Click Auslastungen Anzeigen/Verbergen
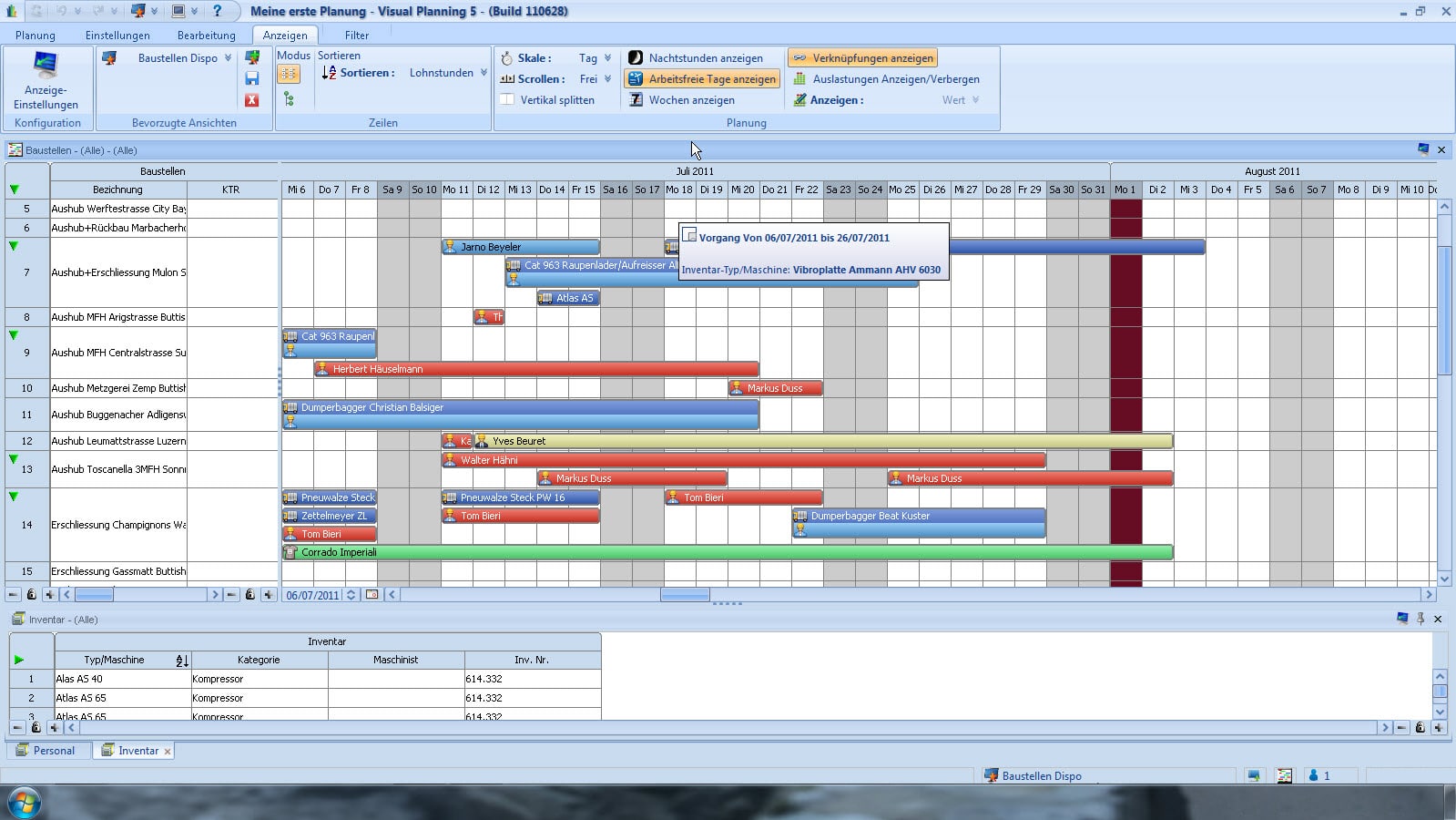The height and width of the screenshot is (820, 1456). coord(886,79)
